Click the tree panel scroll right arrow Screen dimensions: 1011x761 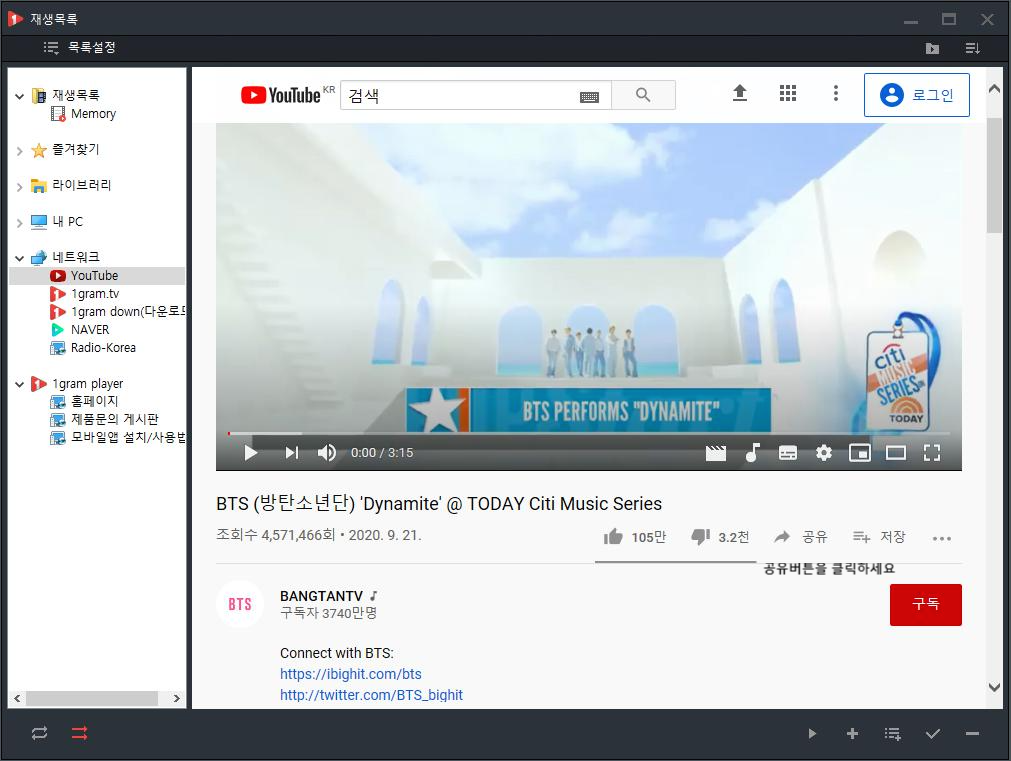coord(177,698)
